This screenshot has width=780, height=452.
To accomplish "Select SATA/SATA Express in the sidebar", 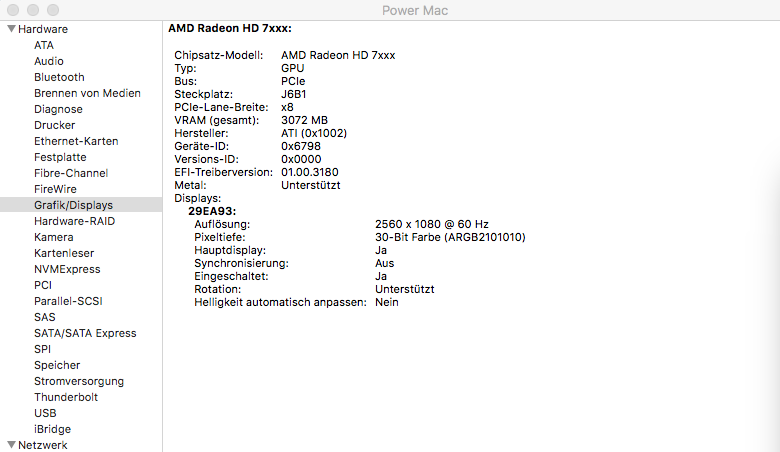I will tap(85, 333).
